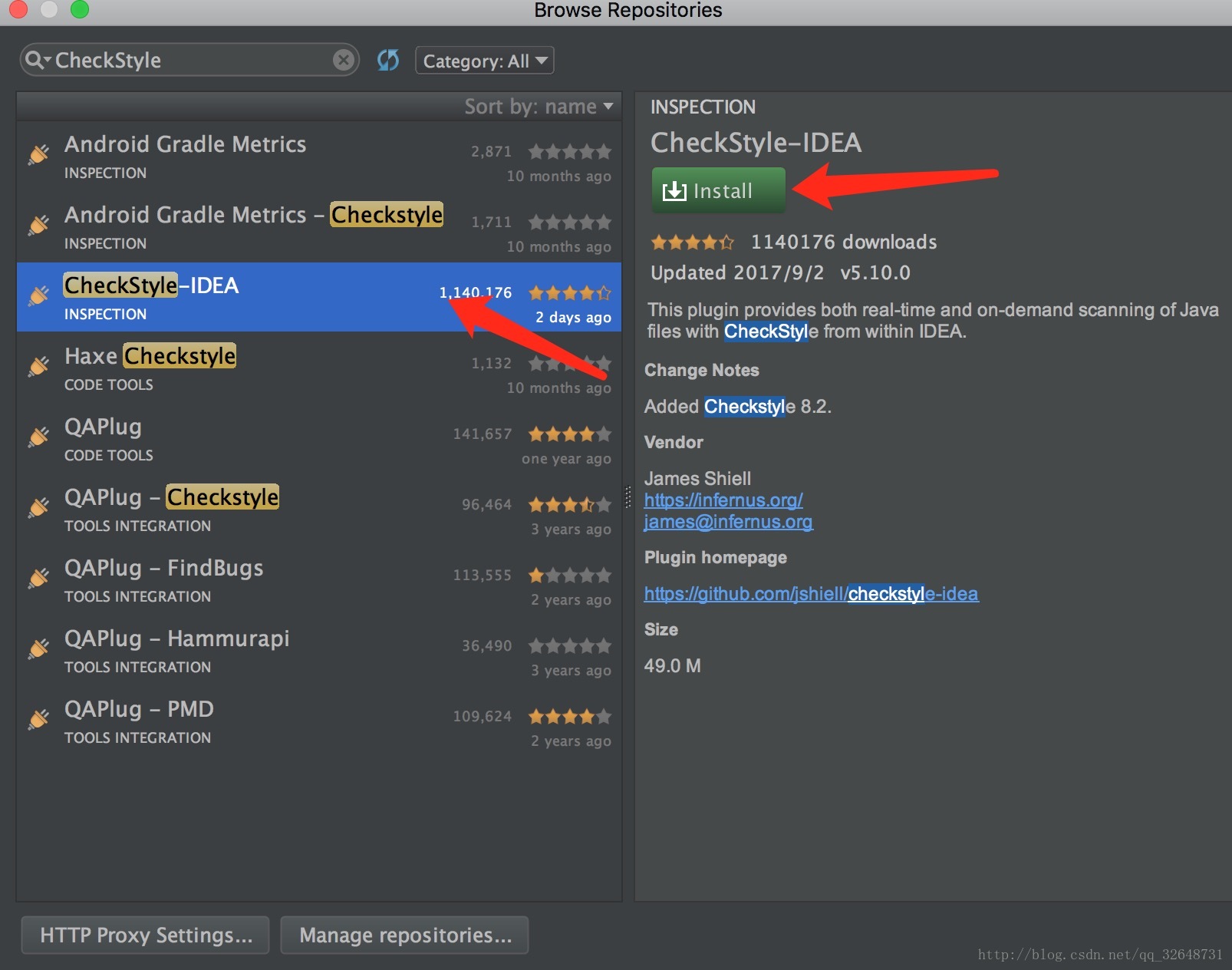
Task: Click the '2 days ago' update label
Action: (573, 318)
